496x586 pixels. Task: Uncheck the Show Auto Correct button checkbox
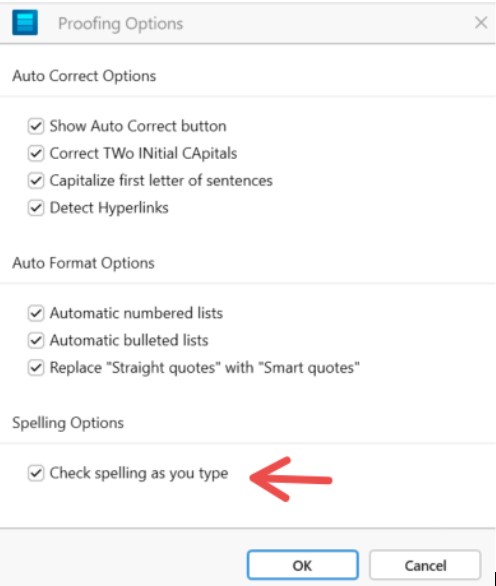click(36, 126)
